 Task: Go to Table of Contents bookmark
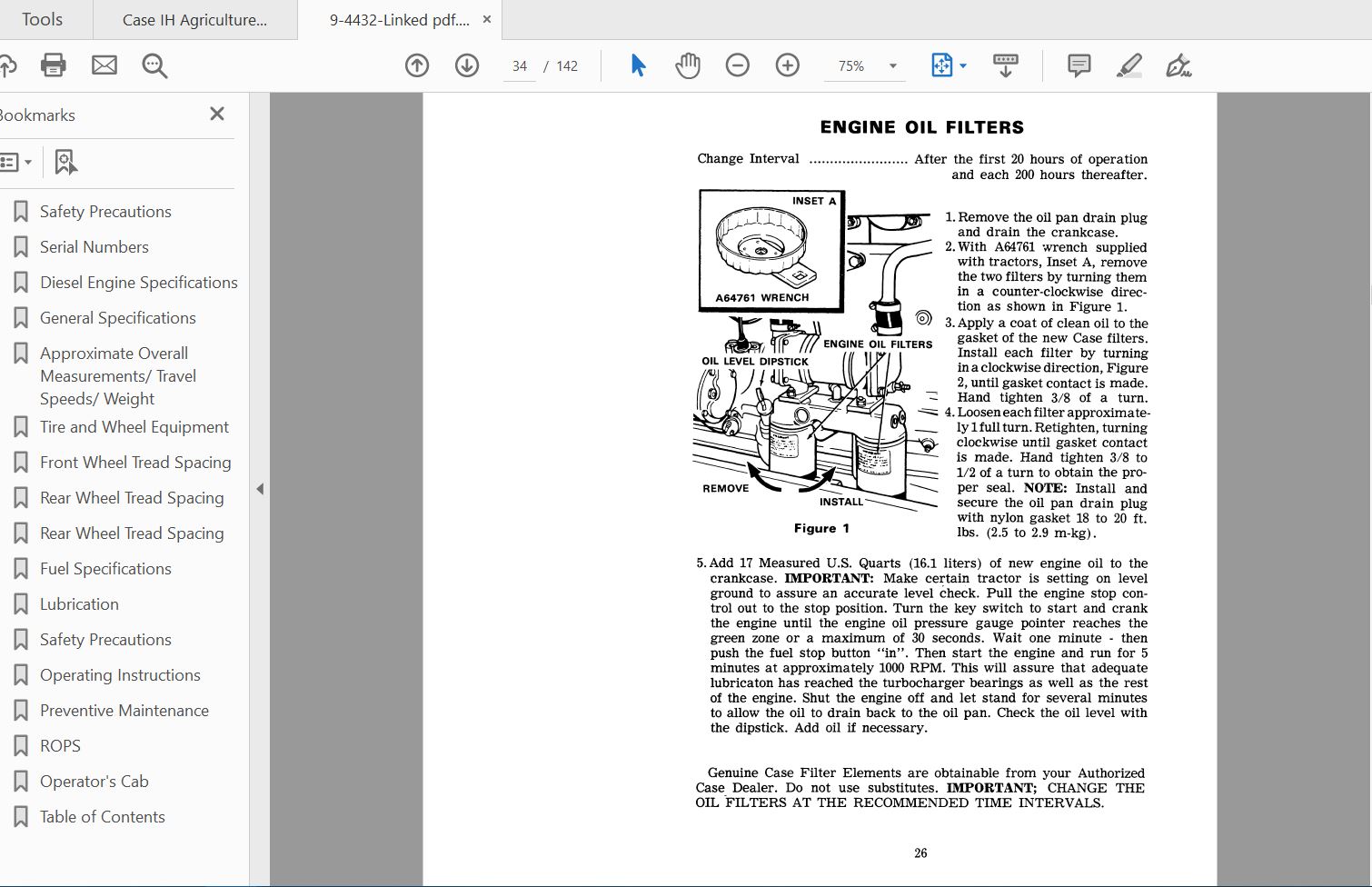(103, 817)
